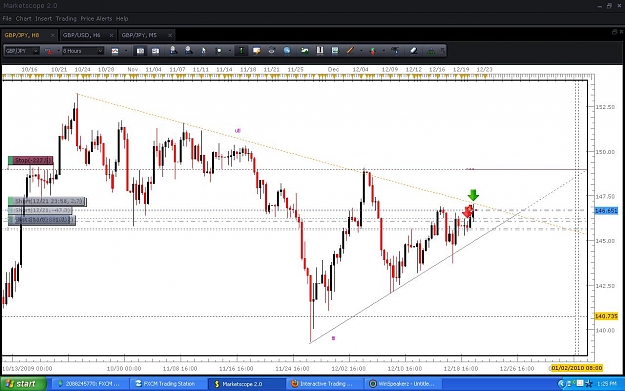Switch to Marketscope 2.0 taskbar button

click(x=246, y=383)
